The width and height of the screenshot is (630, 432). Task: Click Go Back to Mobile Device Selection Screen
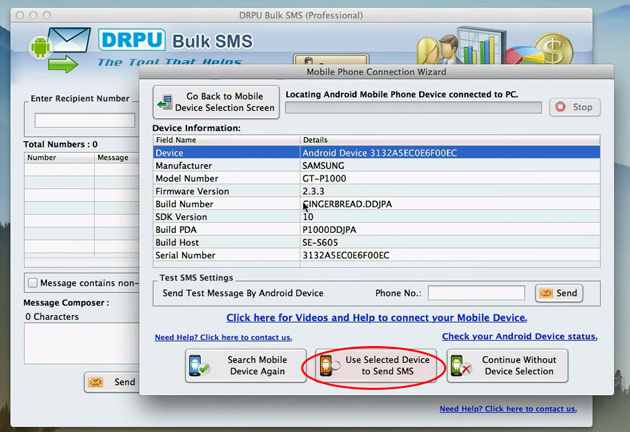pyautogui.click(x=216, y=102)
